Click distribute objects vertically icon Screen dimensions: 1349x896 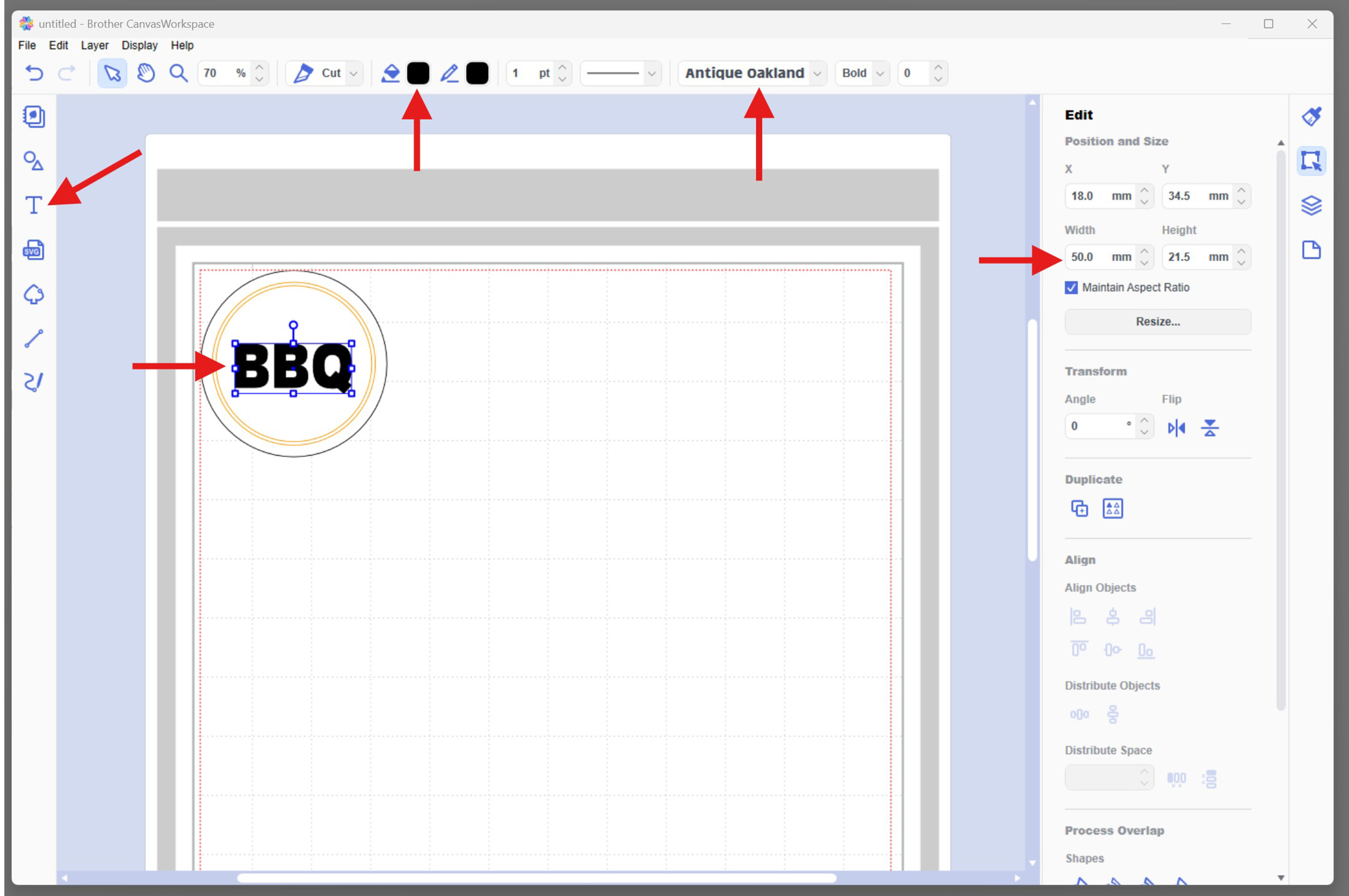pyautogui.click(x=1113, y=714)
